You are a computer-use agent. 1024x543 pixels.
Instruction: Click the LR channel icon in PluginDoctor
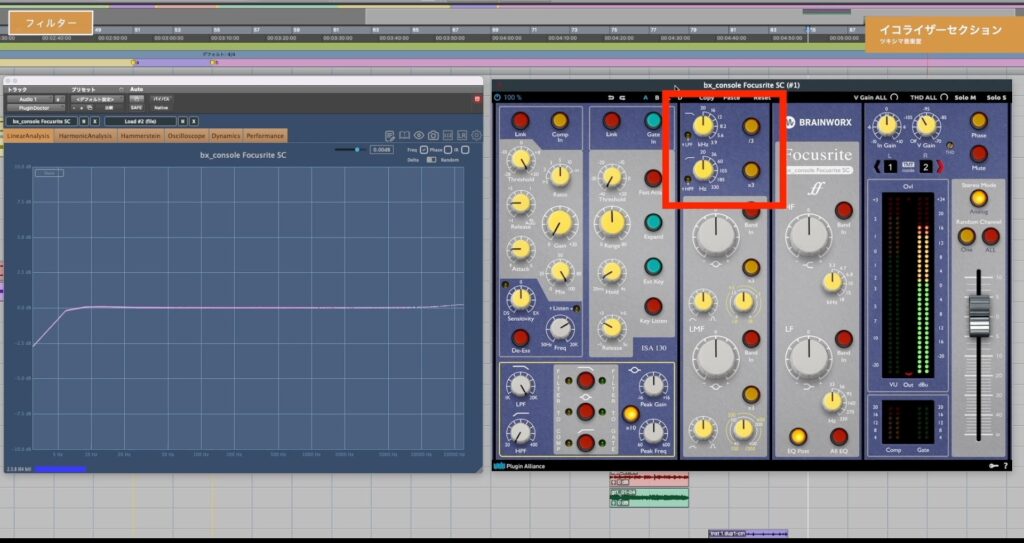[462, 135]
